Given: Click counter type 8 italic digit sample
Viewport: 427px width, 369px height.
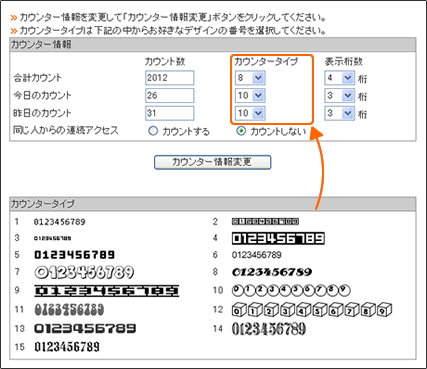Looking at the screenshot, I should click(x=272, y=272).
